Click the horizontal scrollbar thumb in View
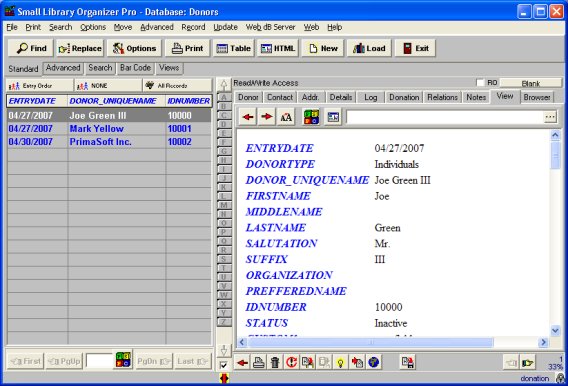The image size is (568, 386). (370, 342)
